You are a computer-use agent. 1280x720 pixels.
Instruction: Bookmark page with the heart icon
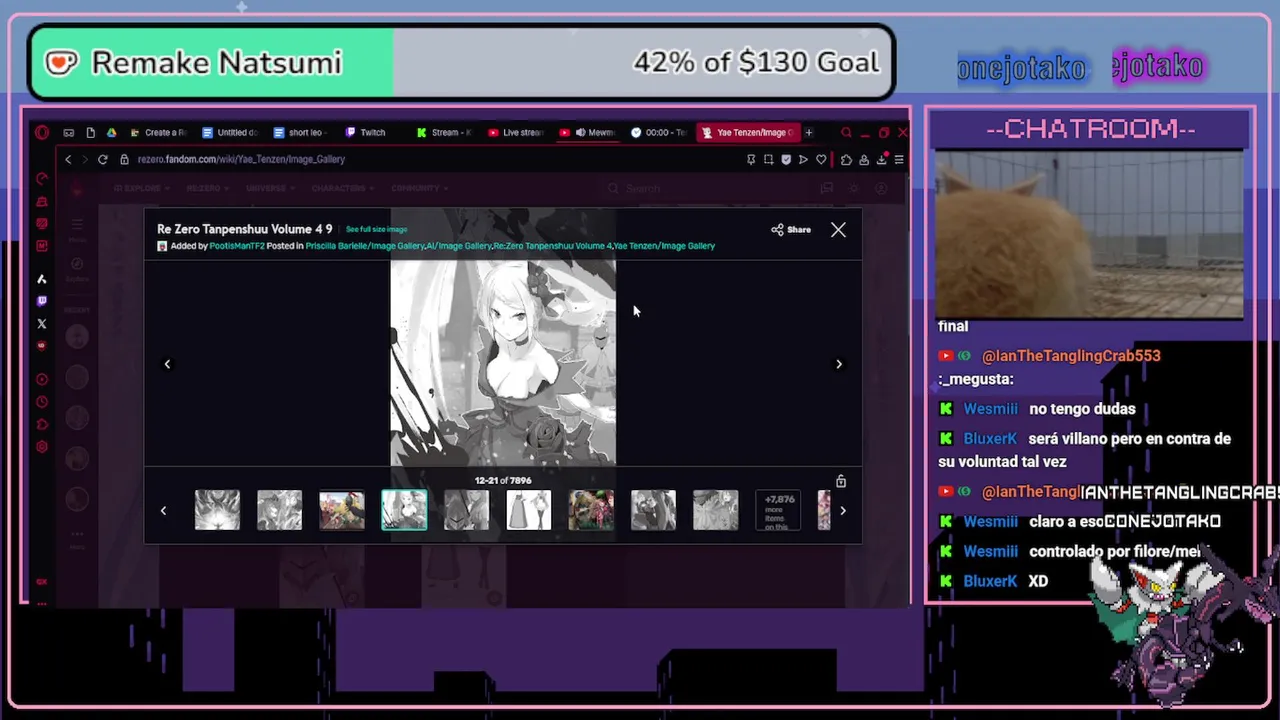(821, 159)
